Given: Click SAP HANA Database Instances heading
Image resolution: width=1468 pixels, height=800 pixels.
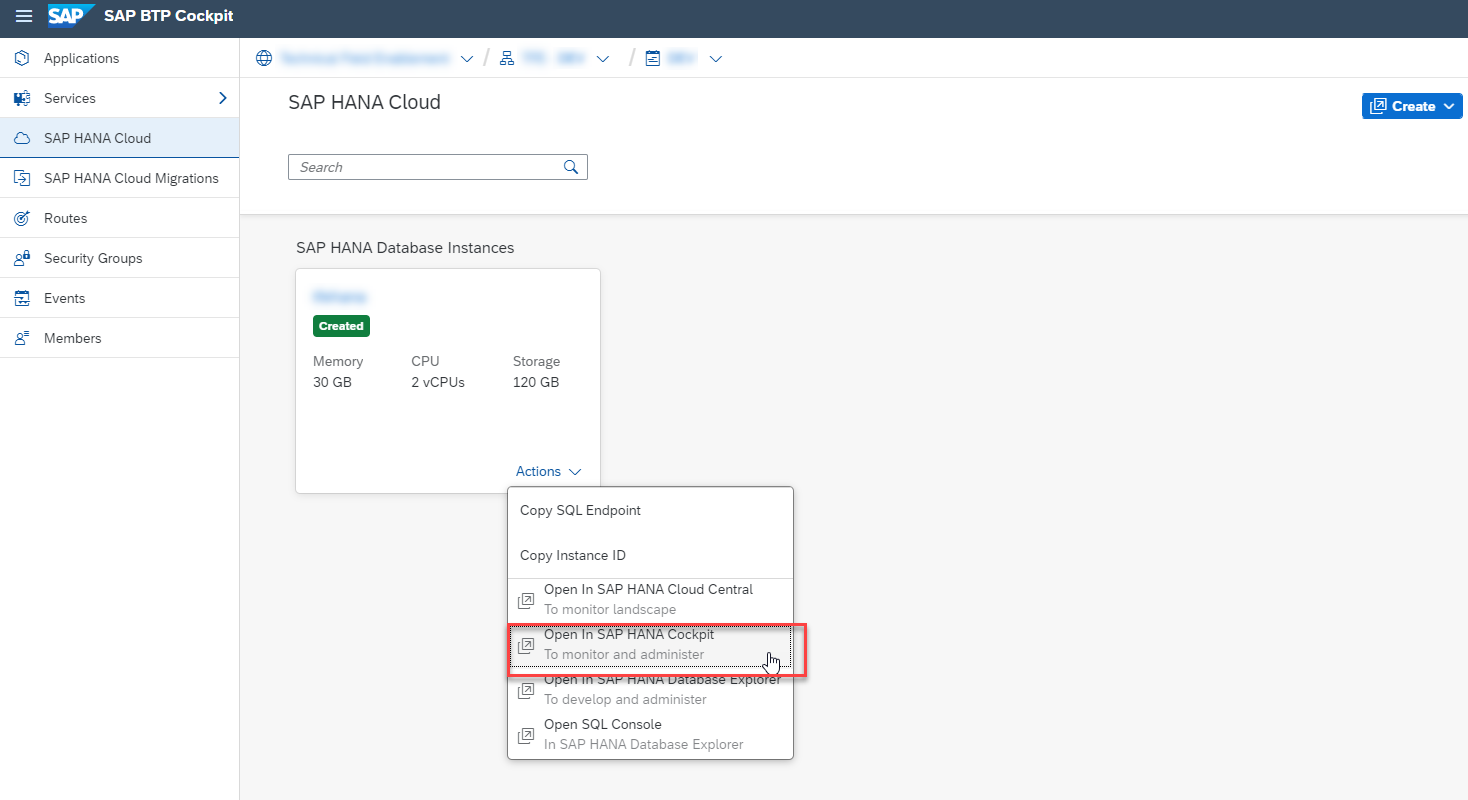Looking at the screenshot, I should 405,247.
